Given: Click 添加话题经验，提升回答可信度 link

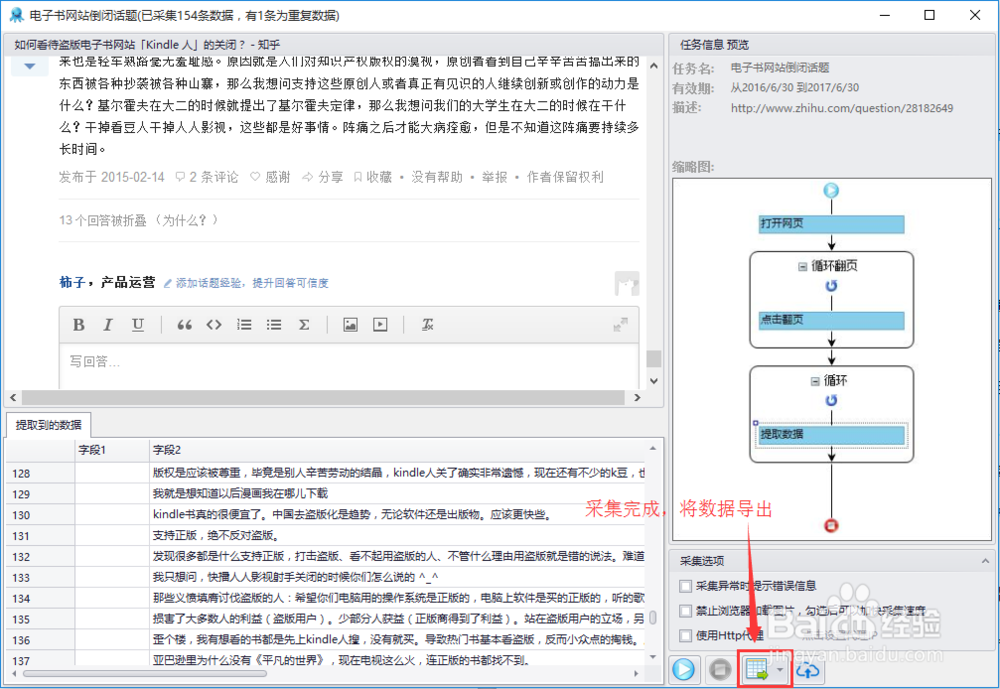Looking at the screenshot, I should point(246,283).
